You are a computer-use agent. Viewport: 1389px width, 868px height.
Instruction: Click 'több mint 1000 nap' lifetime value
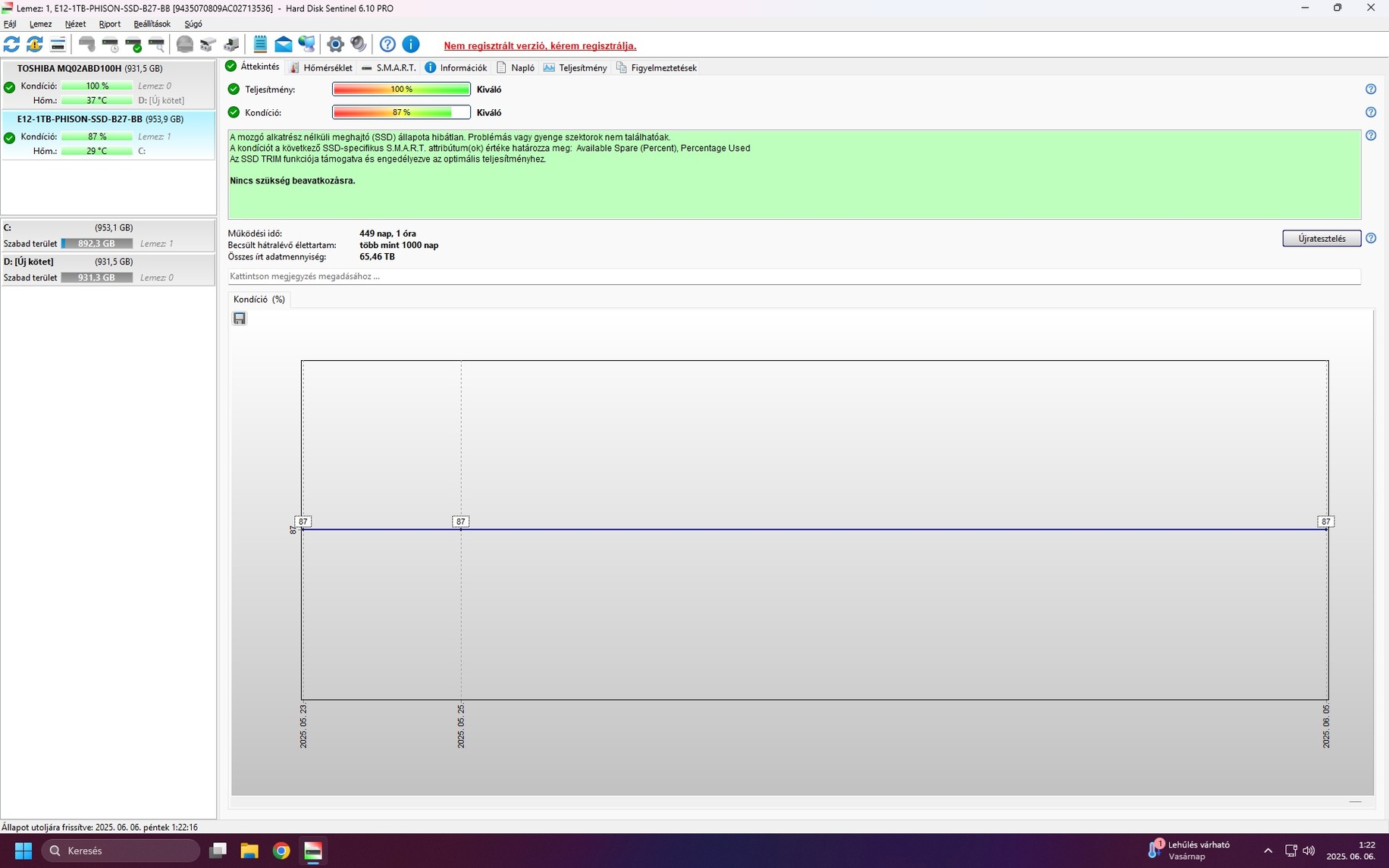coord(399,246)
